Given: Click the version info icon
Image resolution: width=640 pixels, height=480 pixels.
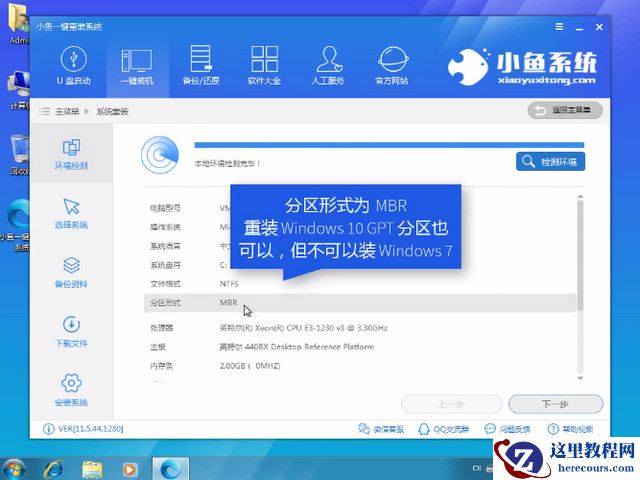Looking at the screenshot, I should point(48,429).
